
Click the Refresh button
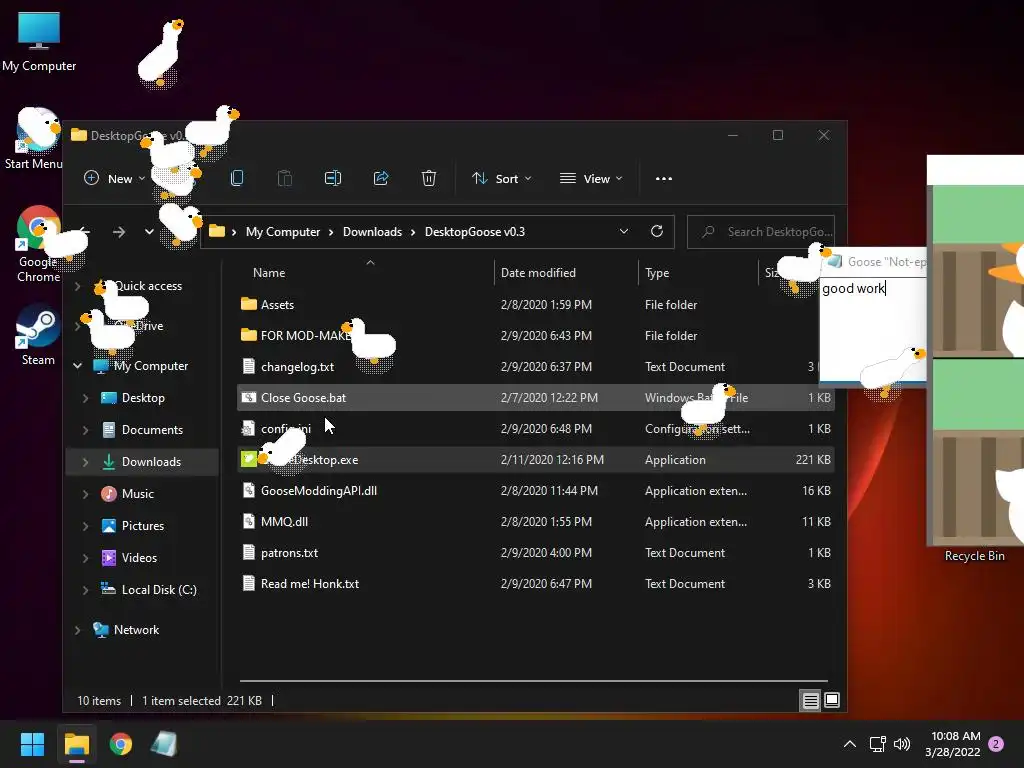click(x=657, y=231)
